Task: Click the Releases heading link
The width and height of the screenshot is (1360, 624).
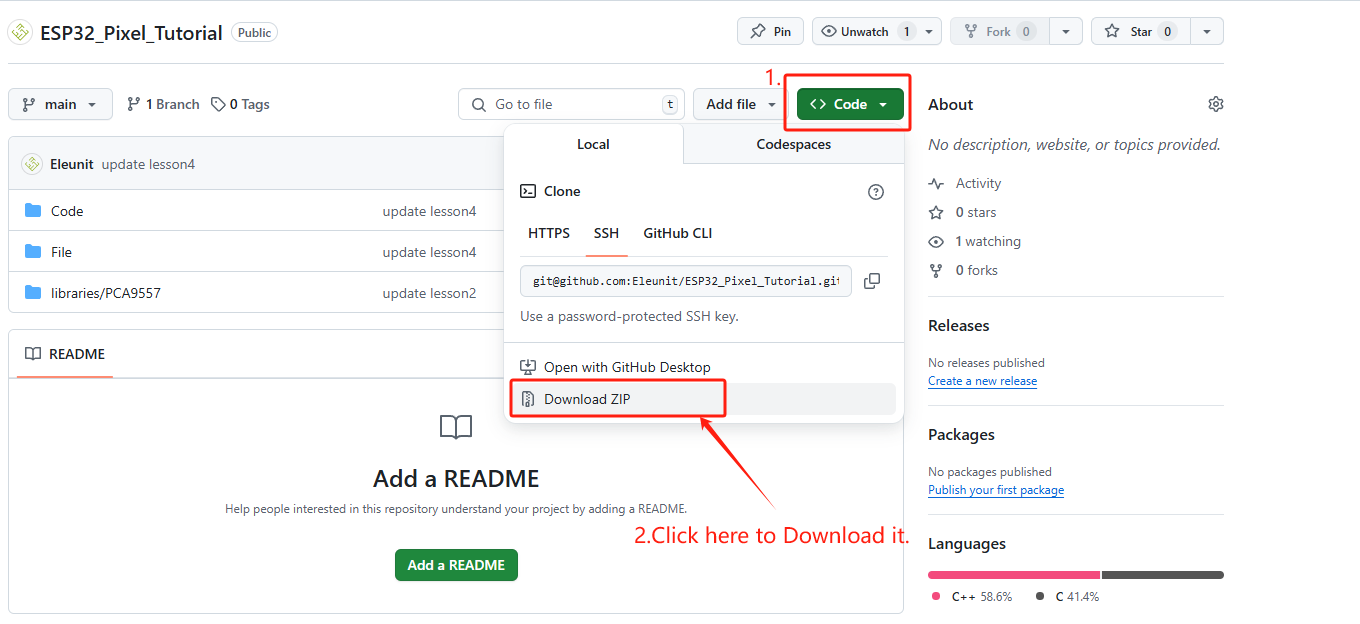Action: pos(958,326)
